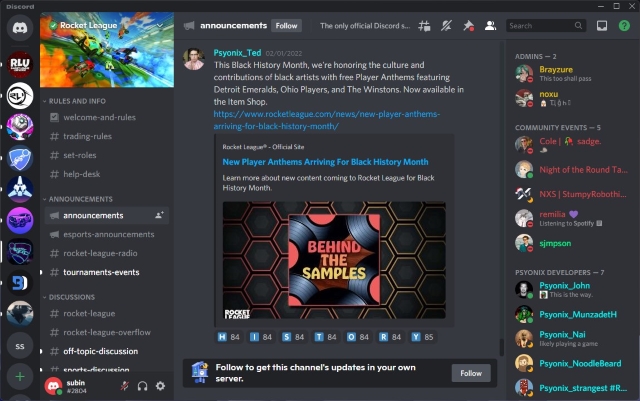Show pinned messages
The image size is (640, 401).
pos(468,26)
